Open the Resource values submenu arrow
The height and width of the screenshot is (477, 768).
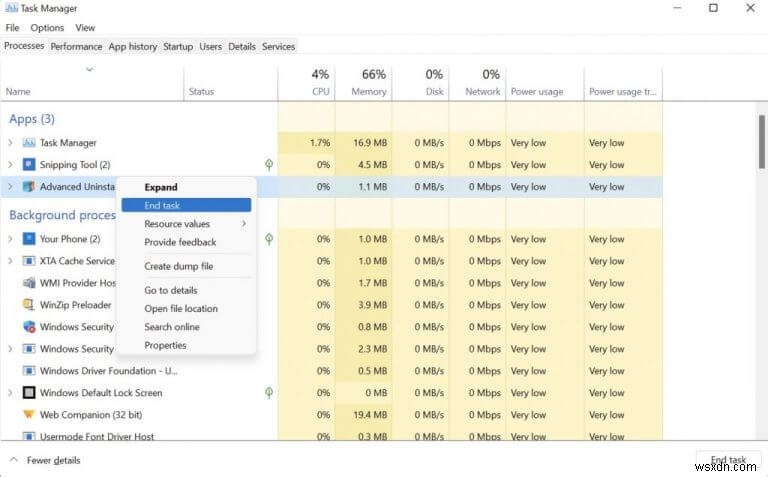click(x=244, y=224)
